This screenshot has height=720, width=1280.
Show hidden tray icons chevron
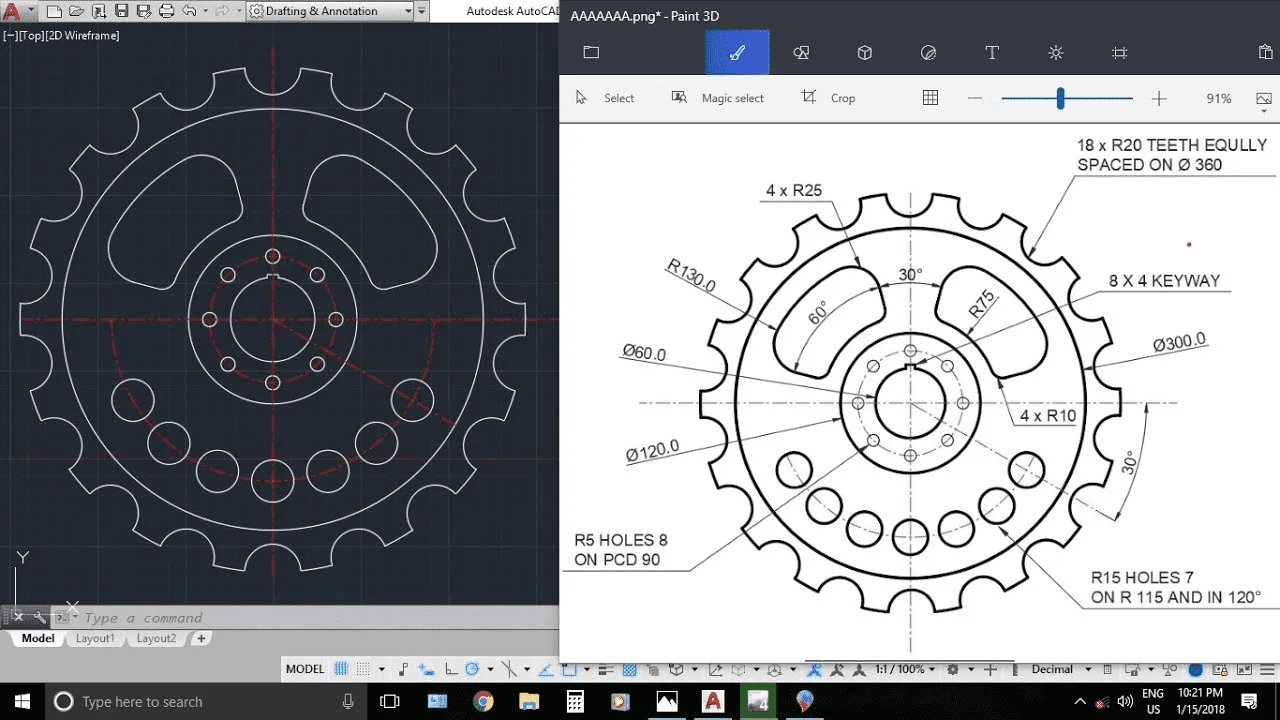(x=1080, y=701)
